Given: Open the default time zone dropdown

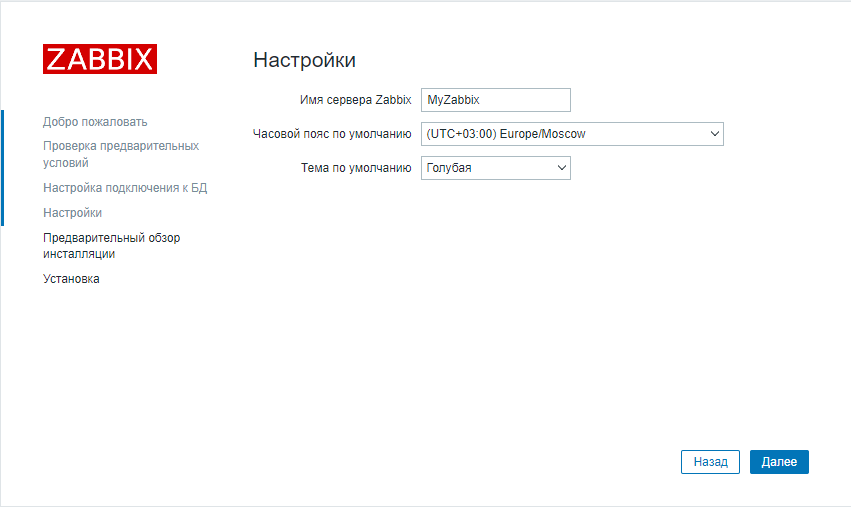Looking at the screenshot, I should pyautogui.click(x=572, y=134).
